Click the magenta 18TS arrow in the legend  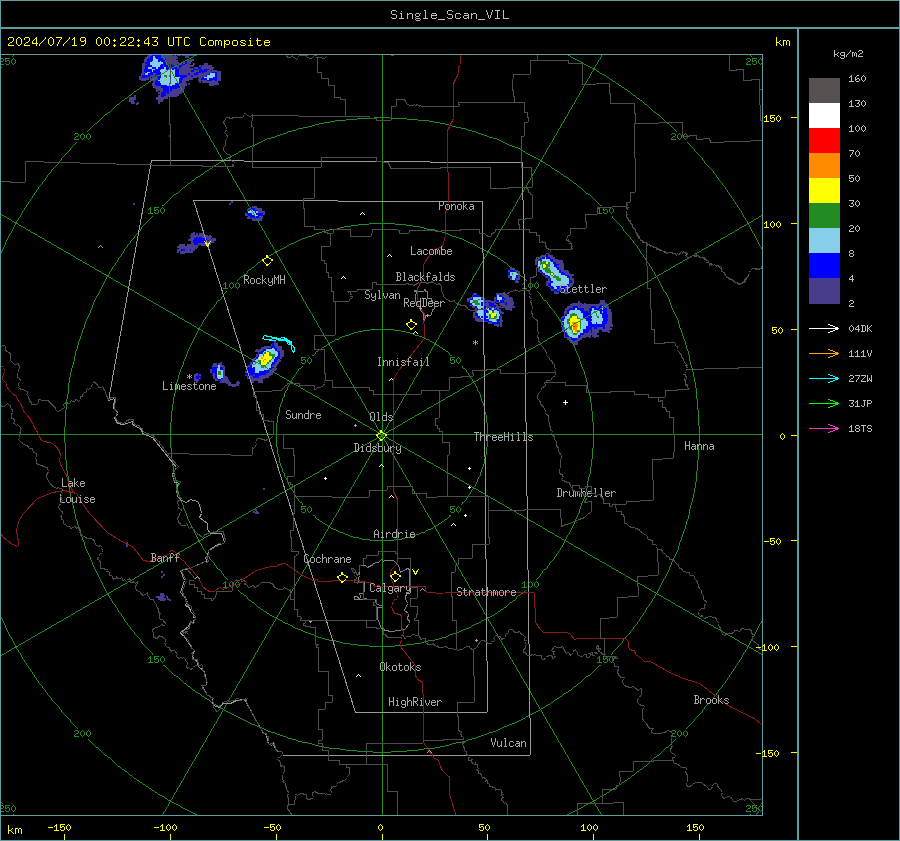coord(824,429)
